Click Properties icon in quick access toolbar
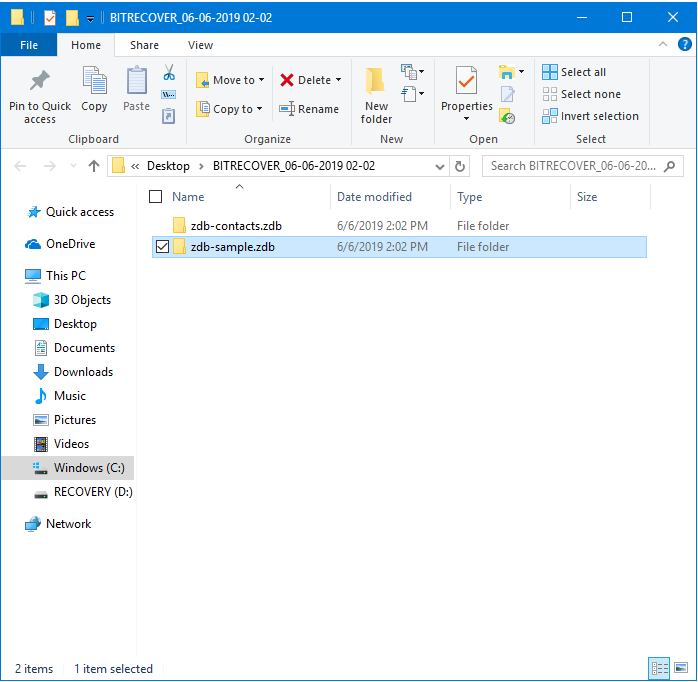Screen dimensions: 698x682 click(50, 18)
